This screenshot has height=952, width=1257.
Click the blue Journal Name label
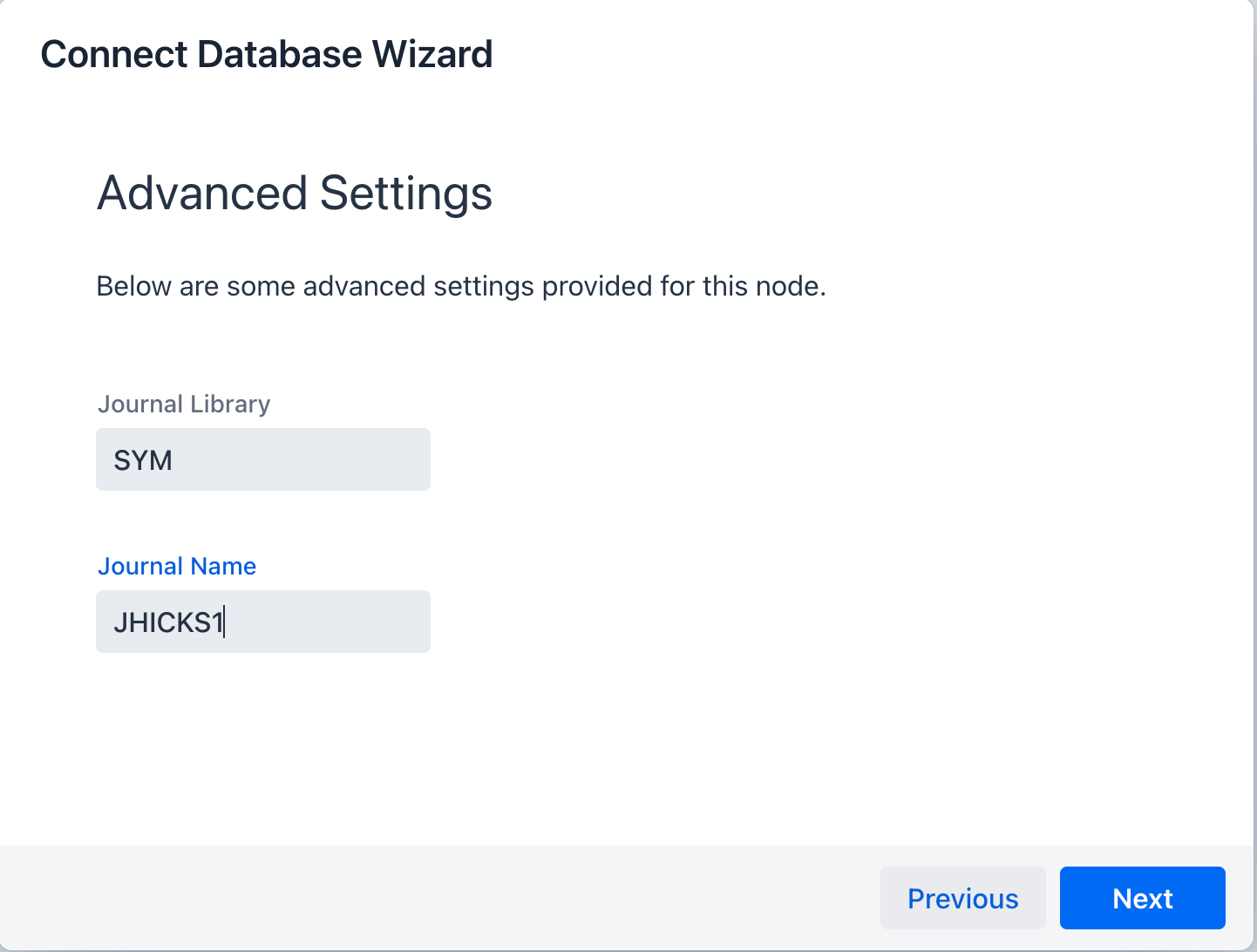click(x=177, y=567)
